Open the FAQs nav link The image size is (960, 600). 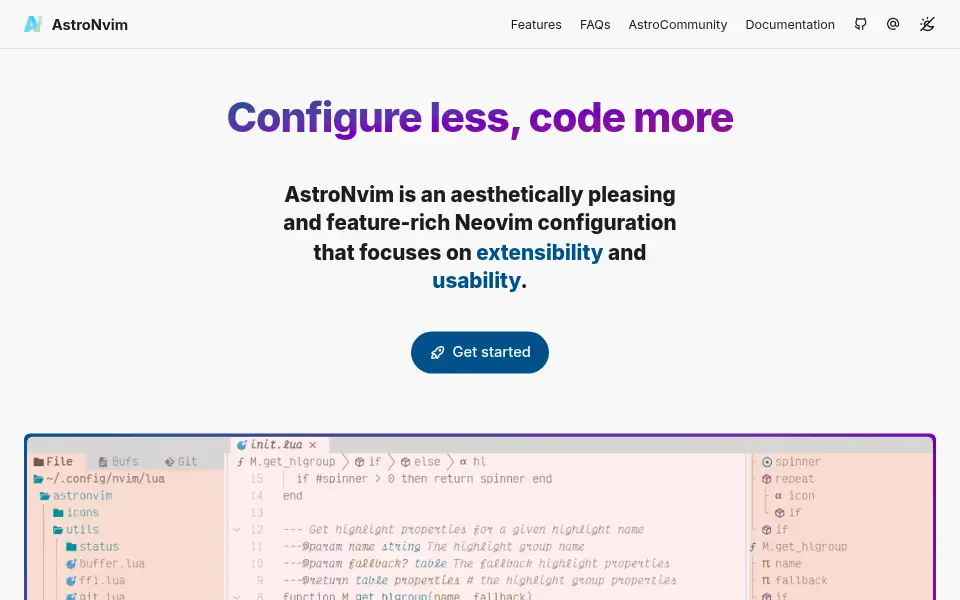pyautogui.click(x=594, y=24)
